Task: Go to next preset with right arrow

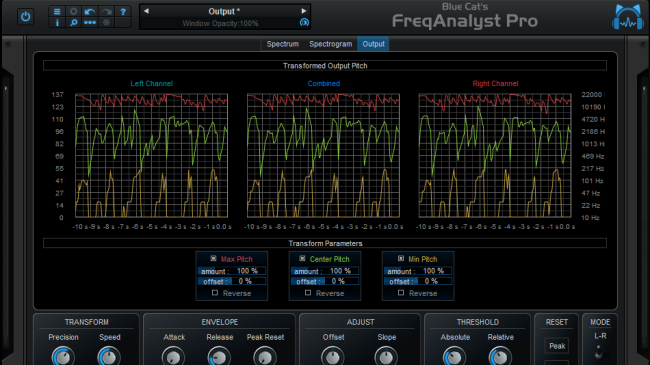Action: pos(304,11)
